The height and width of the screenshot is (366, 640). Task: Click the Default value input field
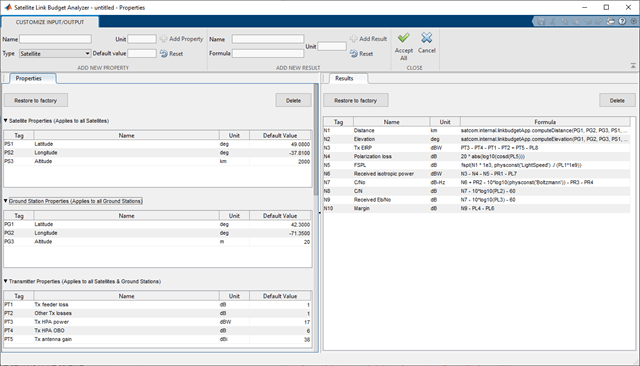[x=142, y=53]
